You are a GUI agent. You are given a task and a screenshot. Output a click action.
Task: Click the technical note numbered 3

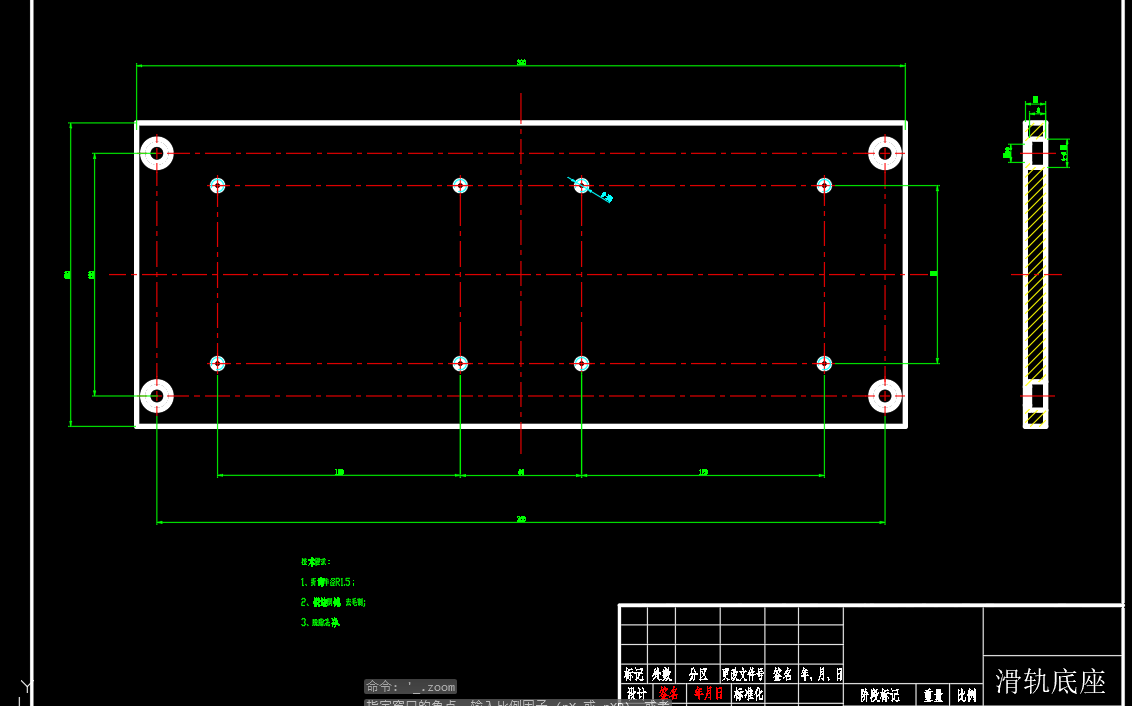click(320, 622)
